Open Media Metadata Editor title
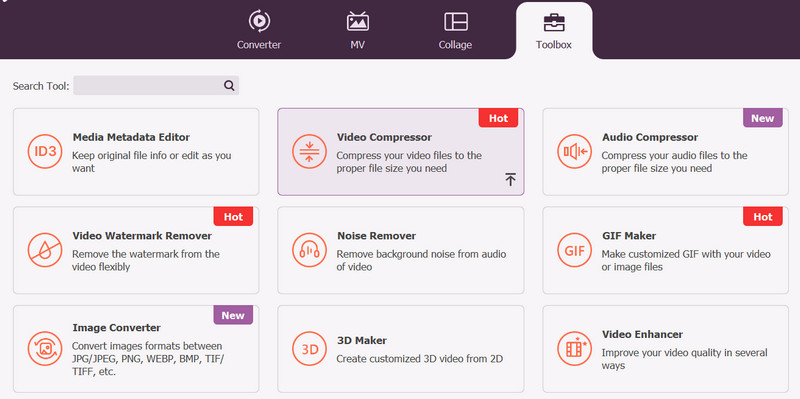Image resolution: width=800 pixels, height=399 pixels. click(x=131, y=137)
